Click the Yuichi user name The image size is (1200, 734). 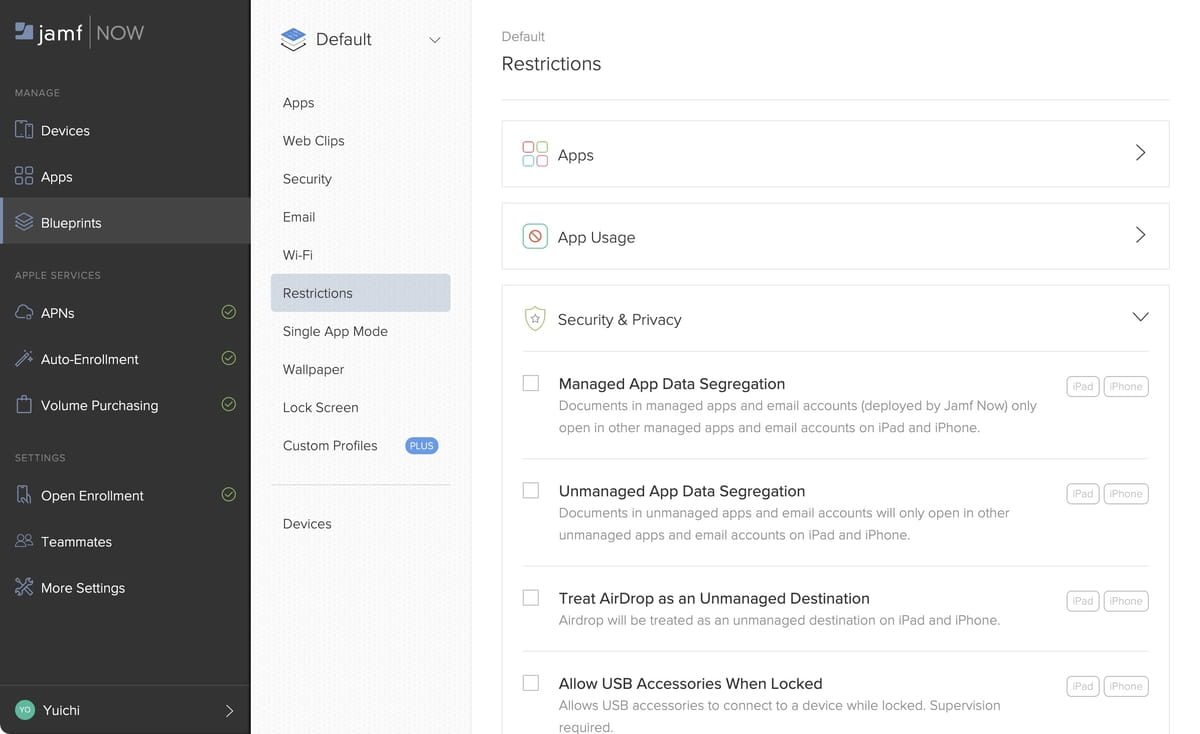pos(61,710)
